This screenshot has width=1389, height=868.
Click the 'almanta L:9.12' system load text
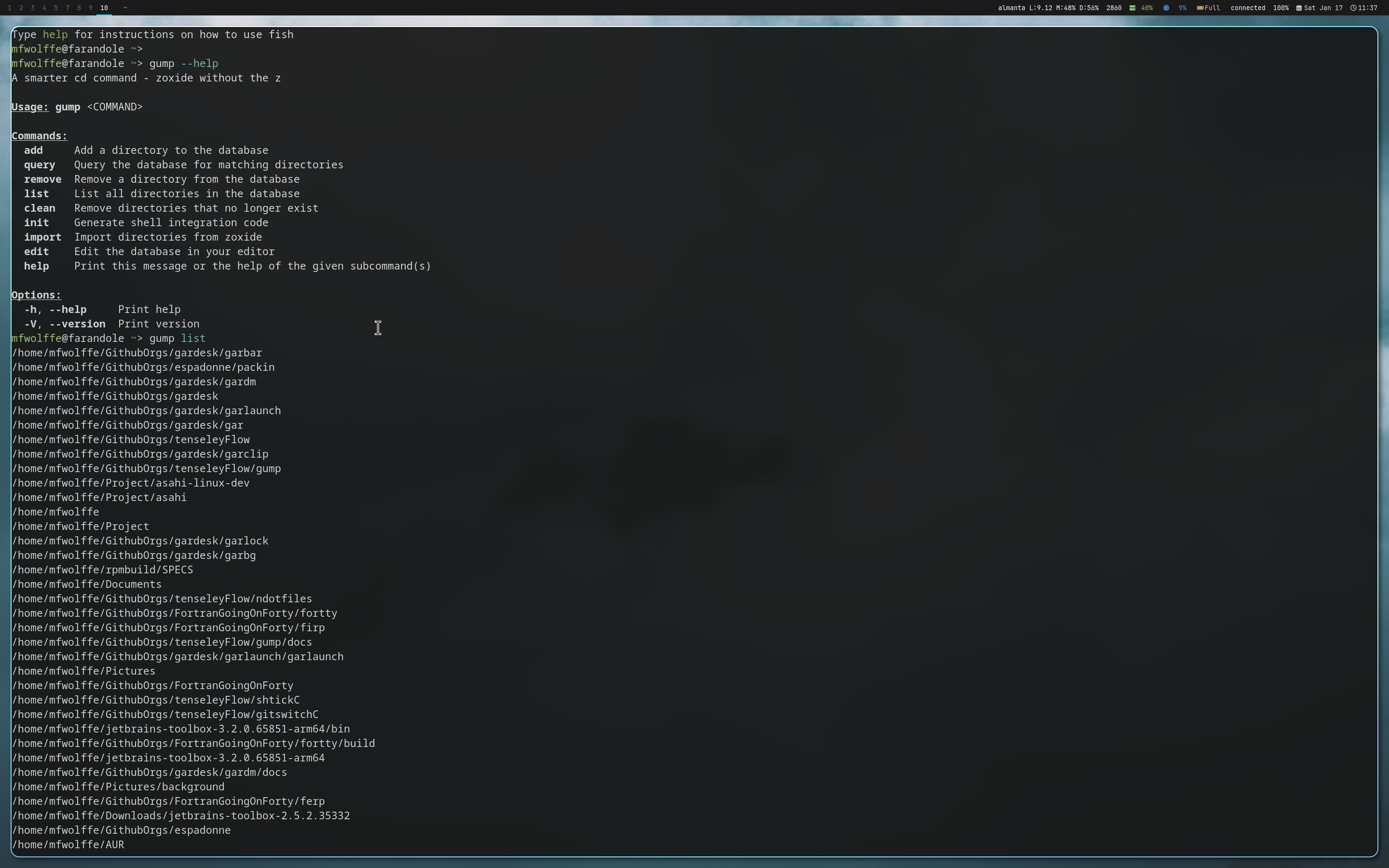click(x=1025, y=8)
